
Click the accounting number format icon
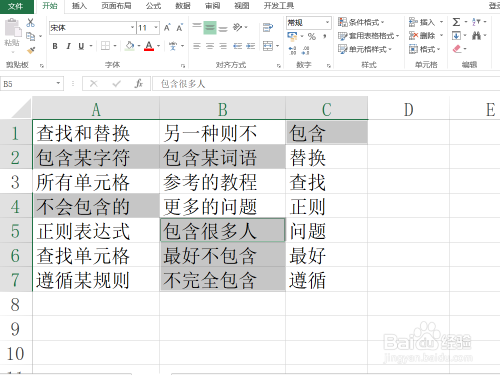[x=292, y=36]
